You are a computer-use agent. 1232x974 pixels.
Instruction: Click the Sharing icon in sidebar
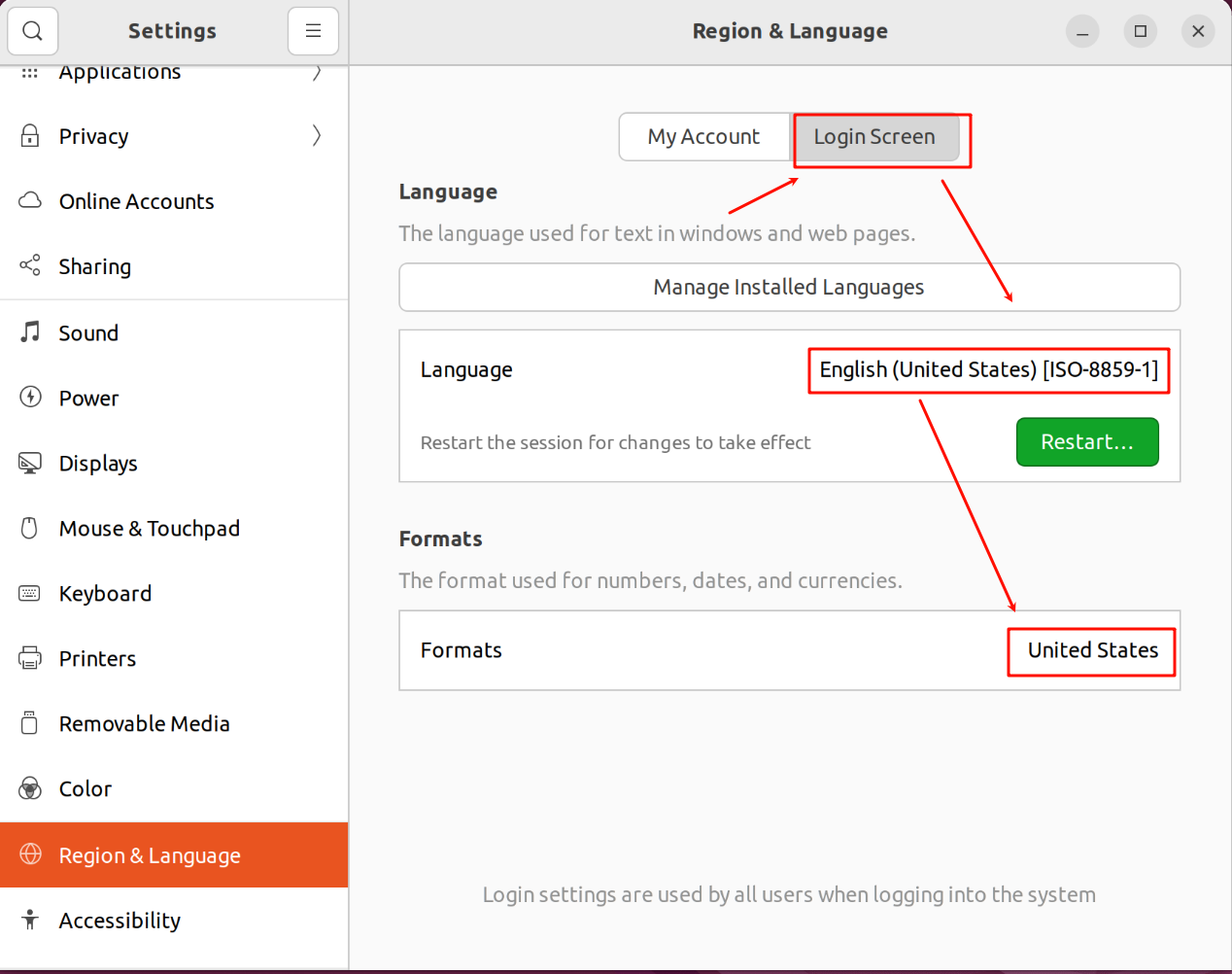(x=30, y=265)
